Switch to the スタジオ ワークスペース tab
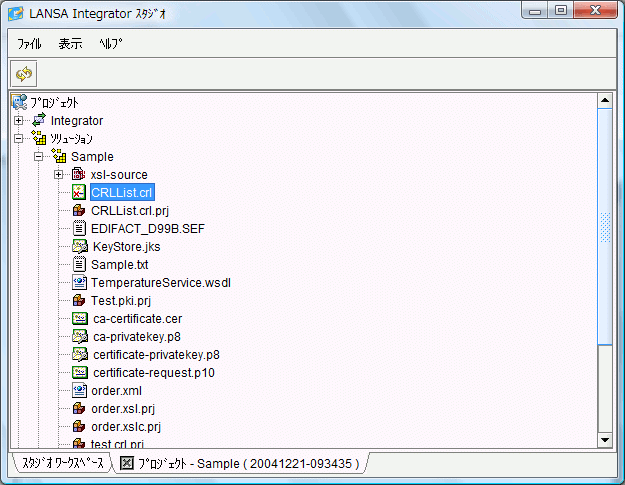The height and width of the screenshot is (485, 625). pos(63,463)
